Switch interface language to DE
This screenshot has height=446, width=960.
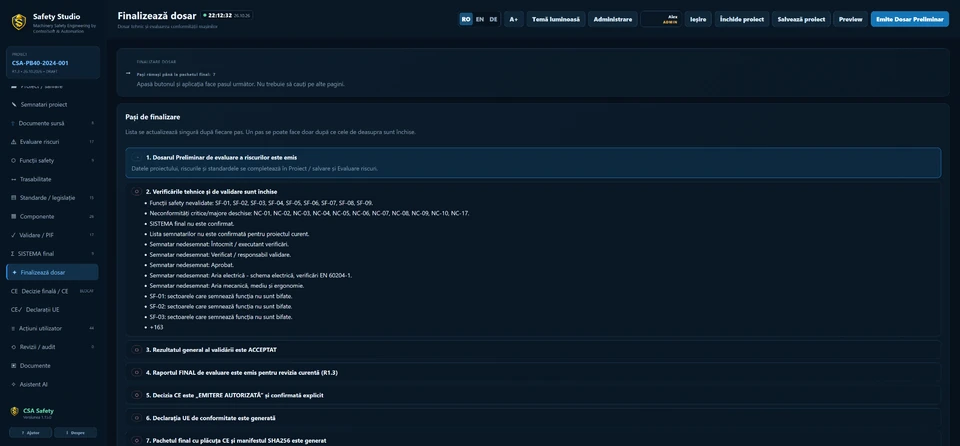coord(493,19)
